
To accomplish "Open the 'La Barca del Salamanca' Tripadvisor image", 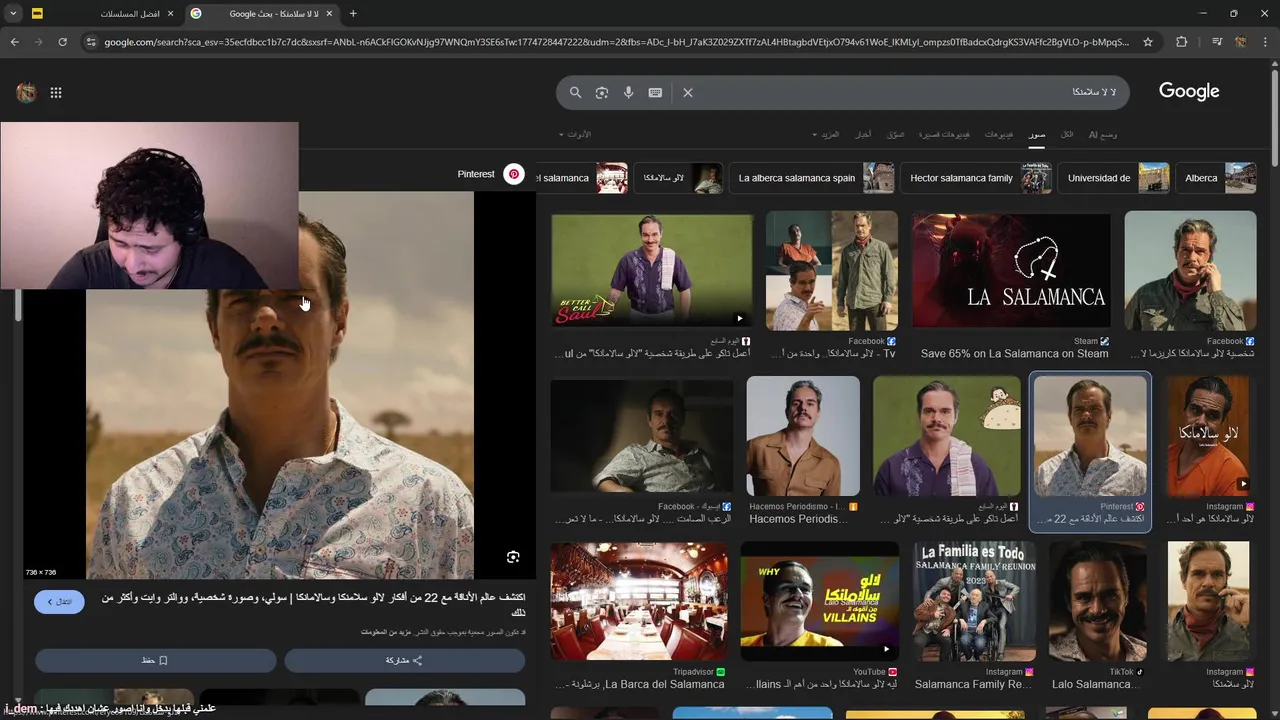I will (x=640, y=602).
